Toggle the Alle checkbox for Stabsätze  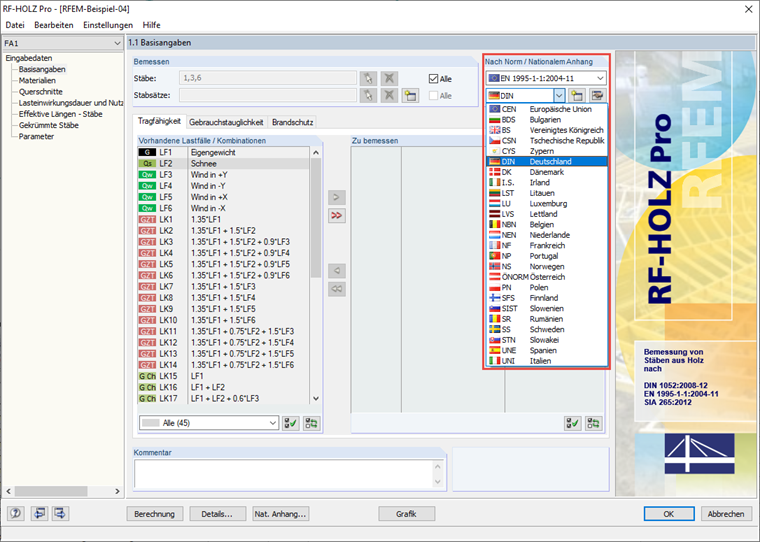point(433,96)
